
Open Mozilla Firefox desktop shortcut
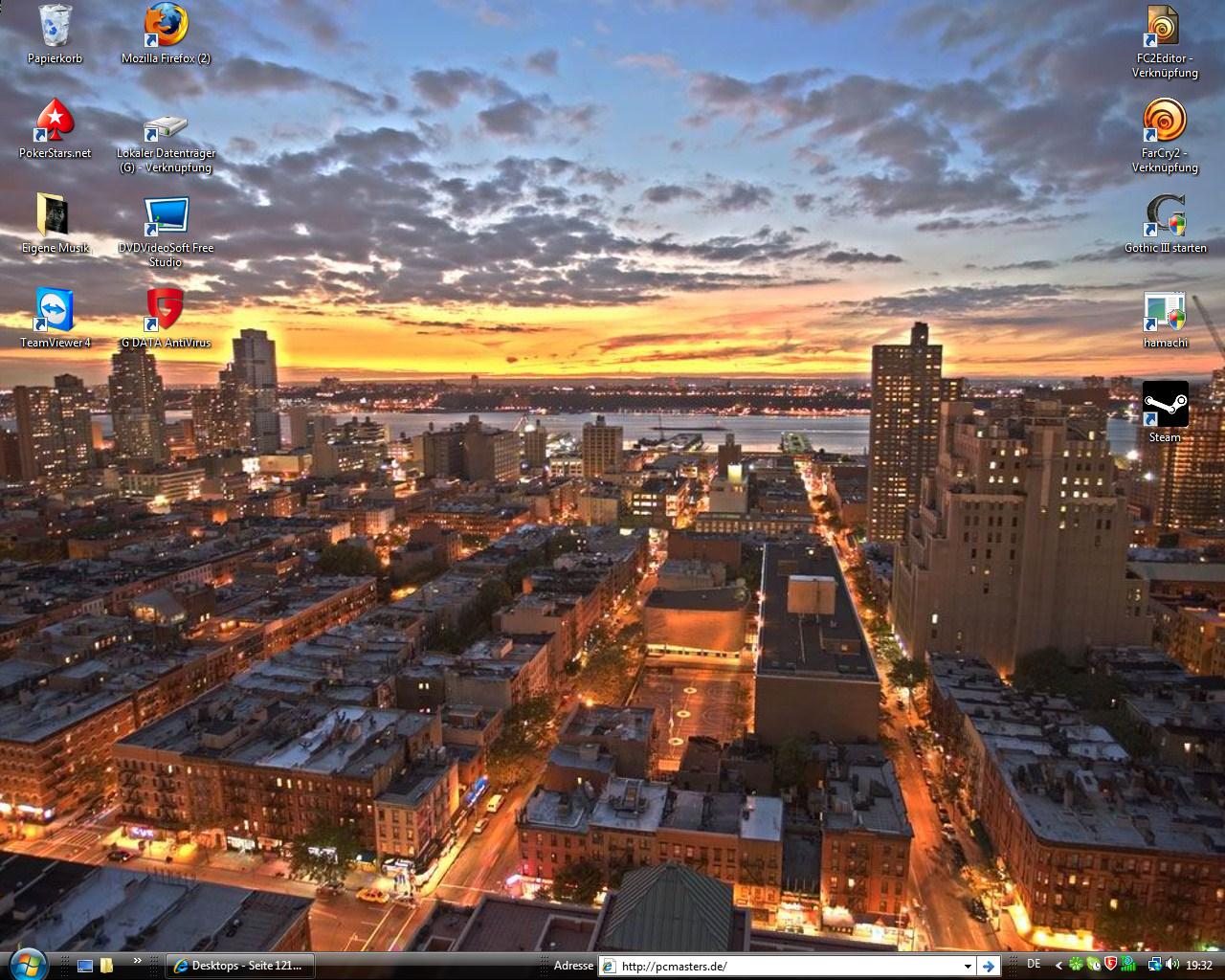click(x=166, y=26)
